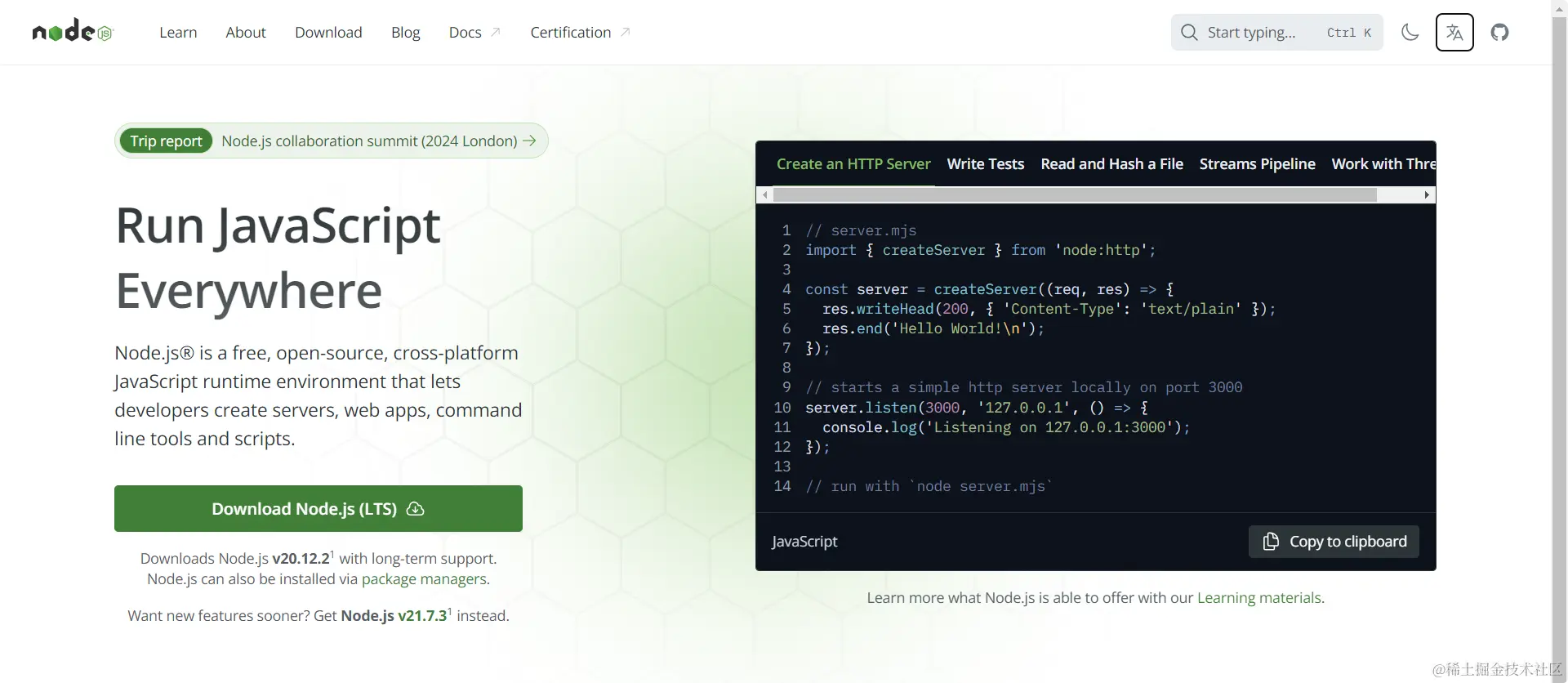The height and width of the screenshot is (683, 1568).
Task: Click the download cloud icon on LTS button
Action: 415,509
